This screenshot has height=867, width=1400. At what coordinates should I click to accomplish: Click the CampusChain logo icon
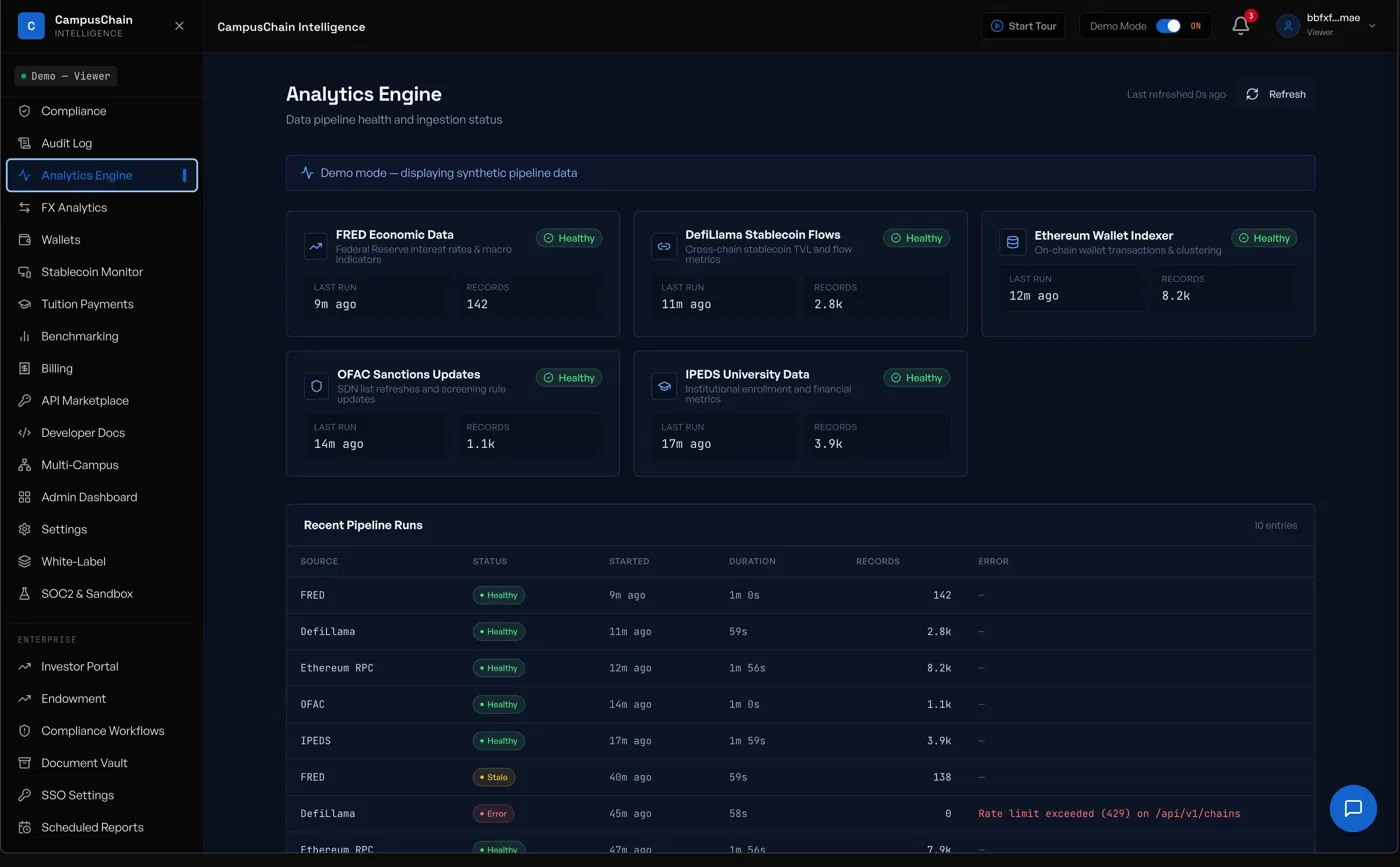click(31, 26)
